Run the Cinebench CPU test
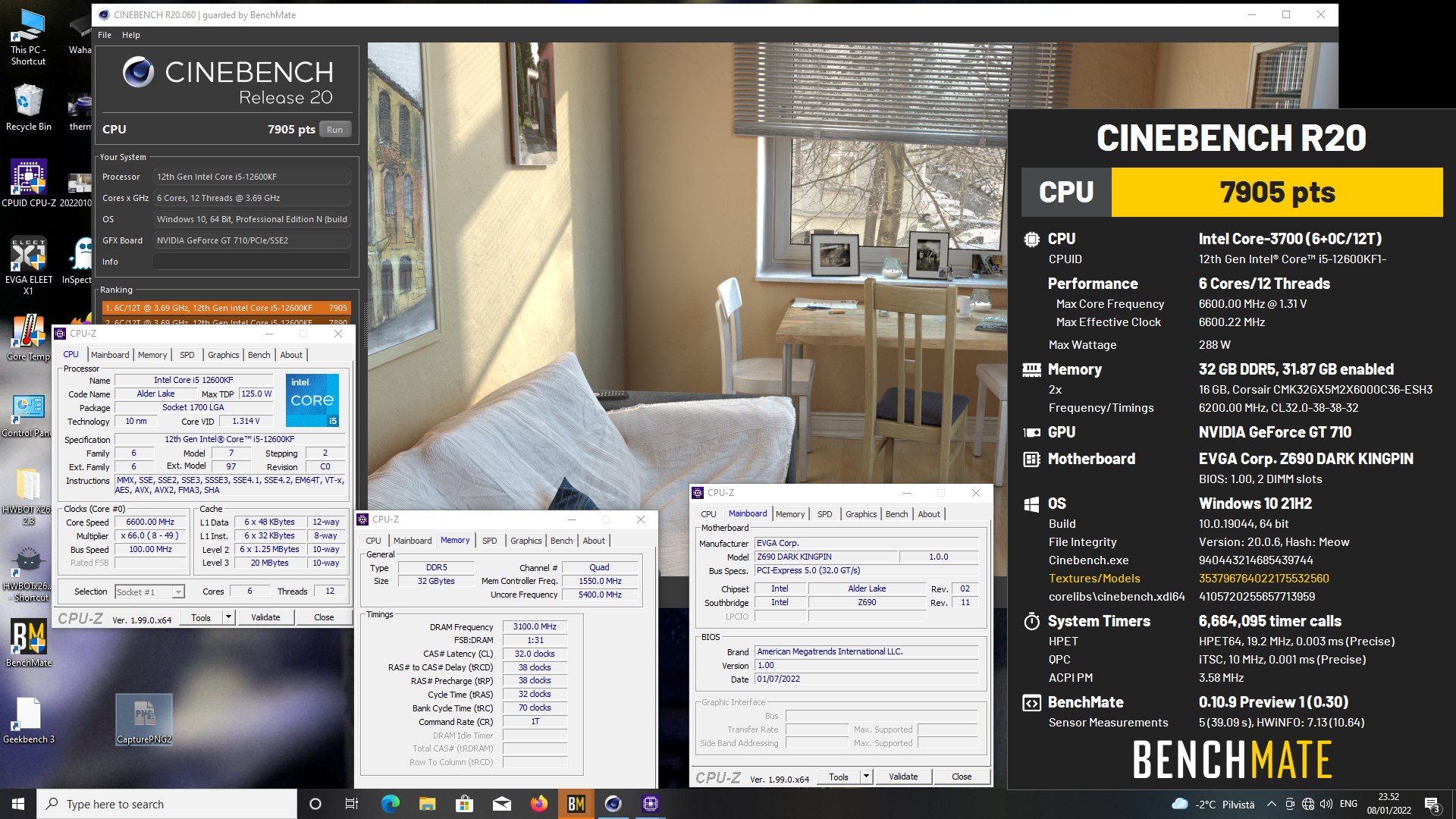 (334, 130)
